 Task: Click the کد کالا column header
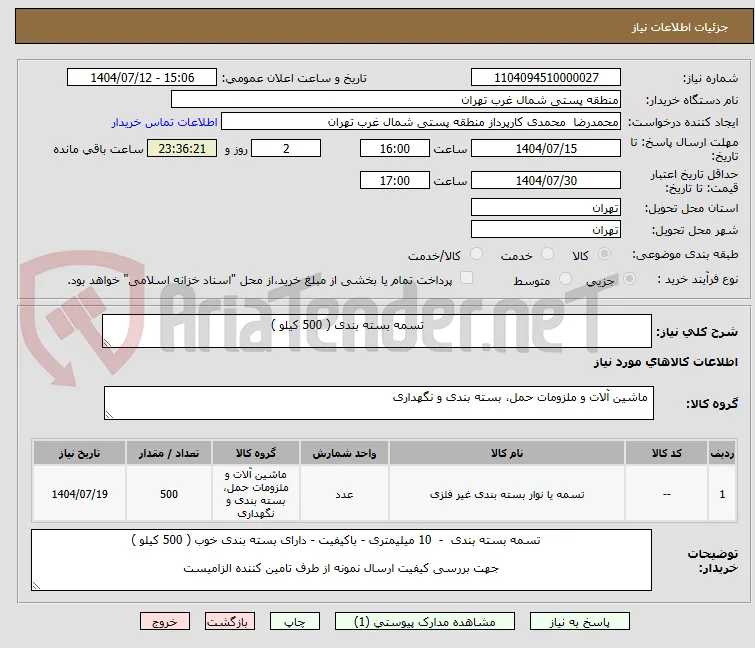pos(666,453)
